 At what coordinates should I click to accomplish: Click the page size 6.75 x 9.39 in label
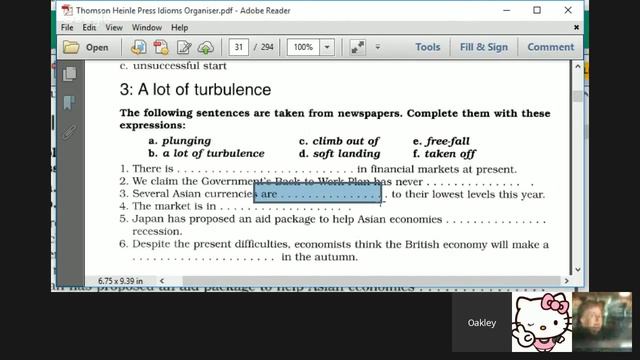pos(120,281)
